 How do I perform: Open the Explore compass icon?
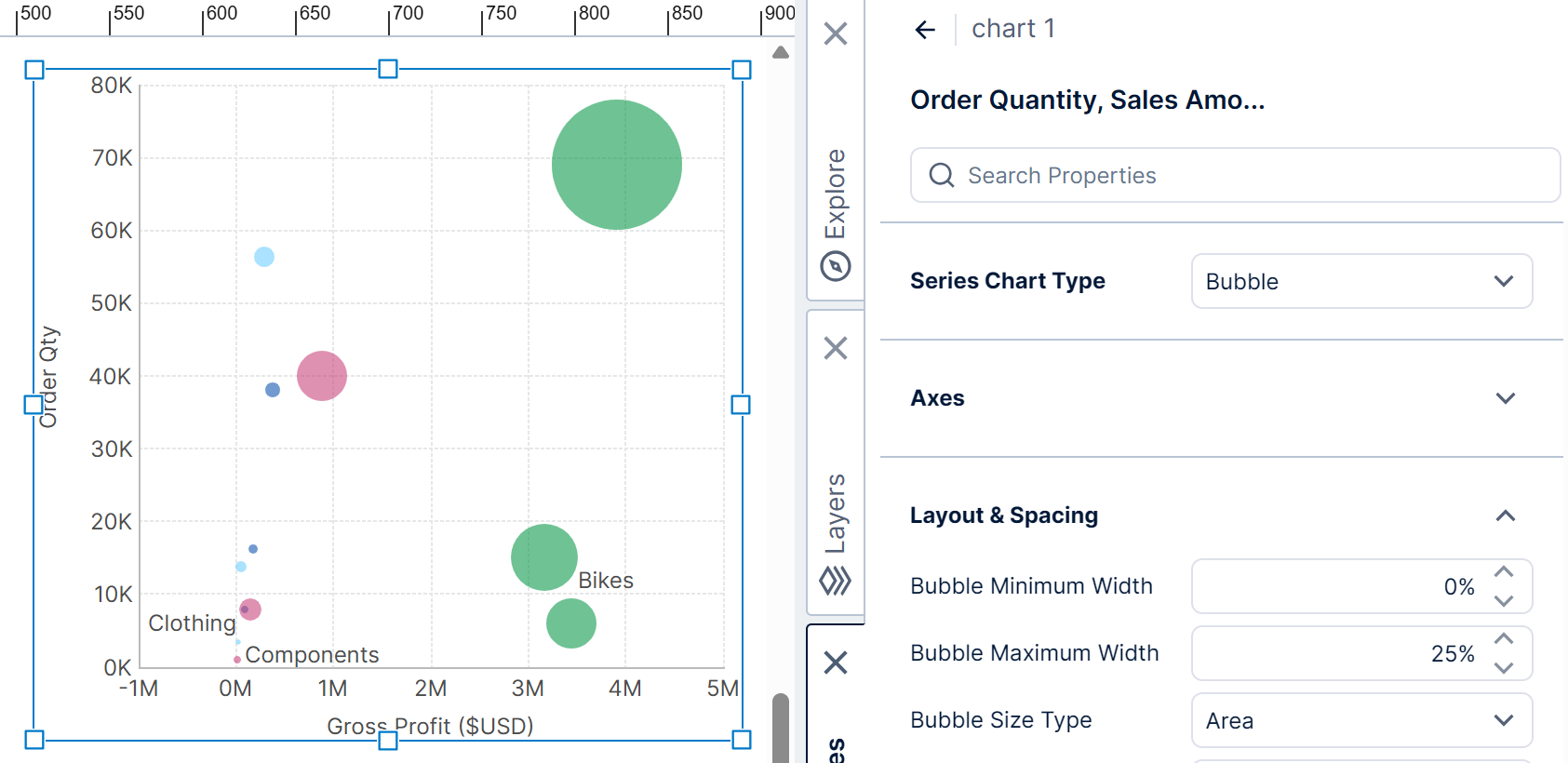click(x=836, y=267)
